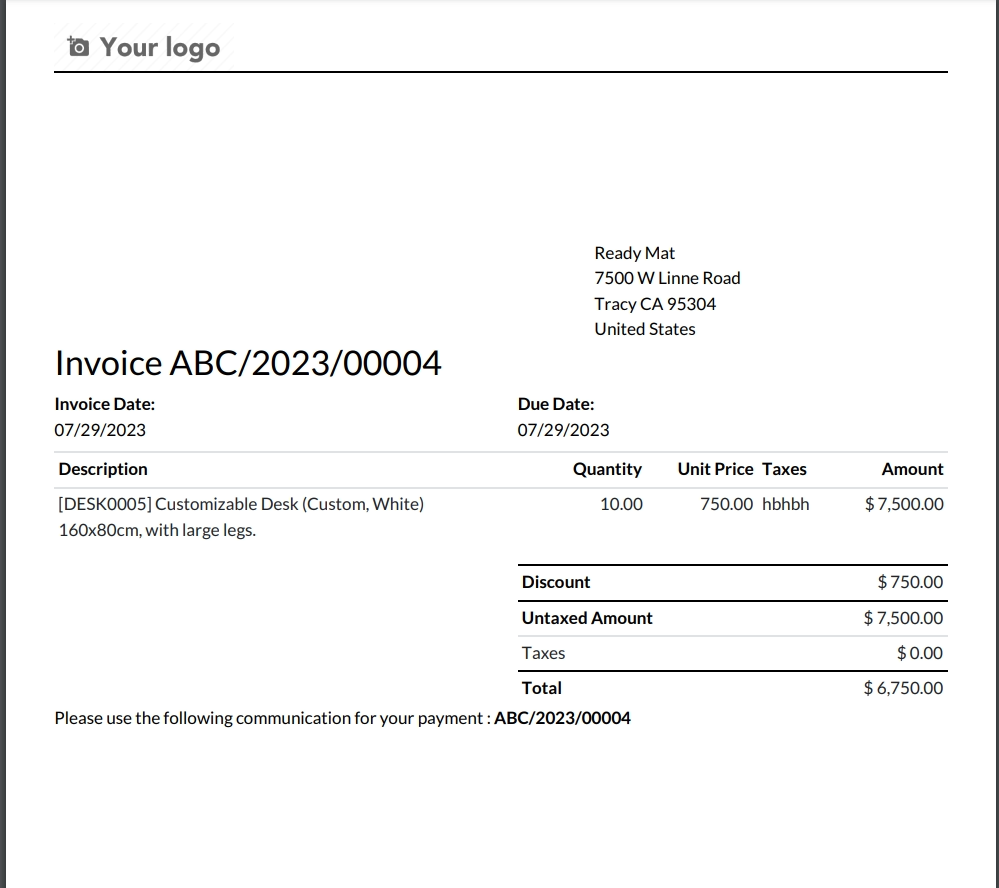Click '[DESK0005] Customizable Desk (Custom, White)' description
The width and height of the screenshot is (999, 888).
[x=241, y=505]
